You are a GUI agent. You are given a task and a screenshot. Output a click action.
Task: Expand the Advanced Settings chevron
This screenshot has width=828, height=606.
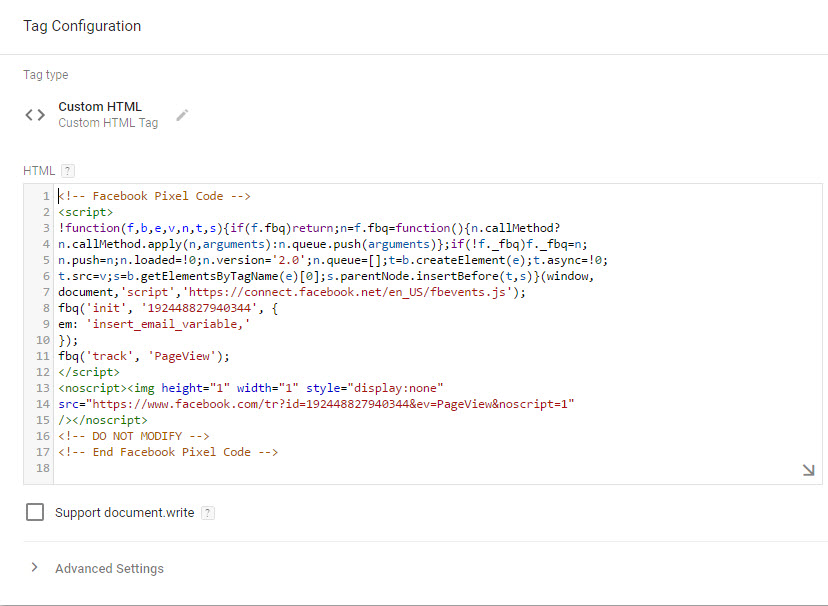pos(34,567)
